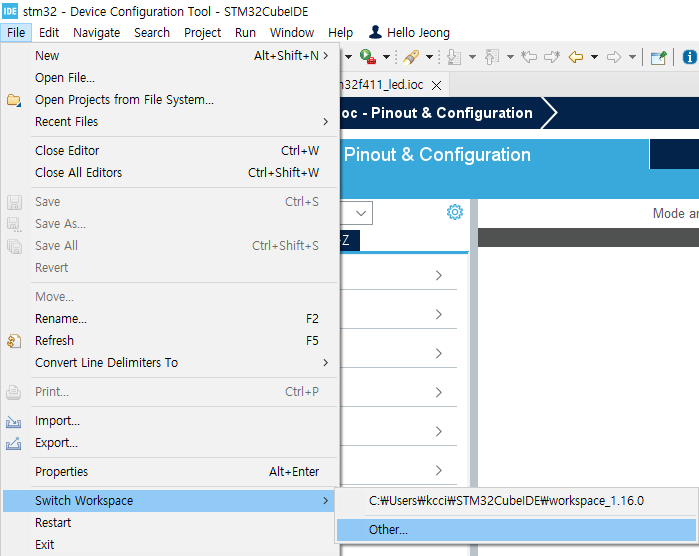Open the Help menu
Screen dimensions: 699x556
(x=341, y=33)
